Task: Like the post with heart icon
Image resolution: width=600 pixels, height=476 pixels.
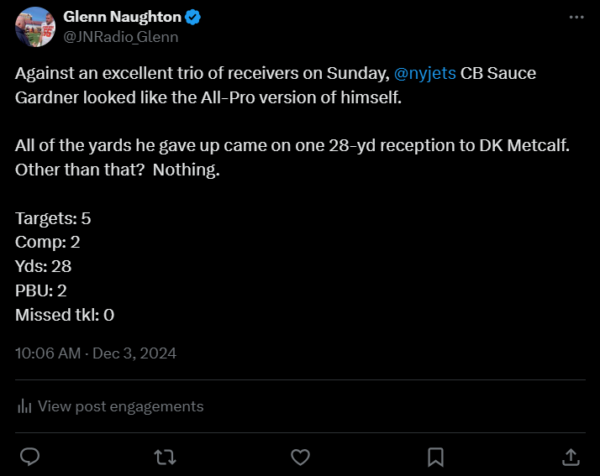Action: pyautogui.click(x=300, y=456)
